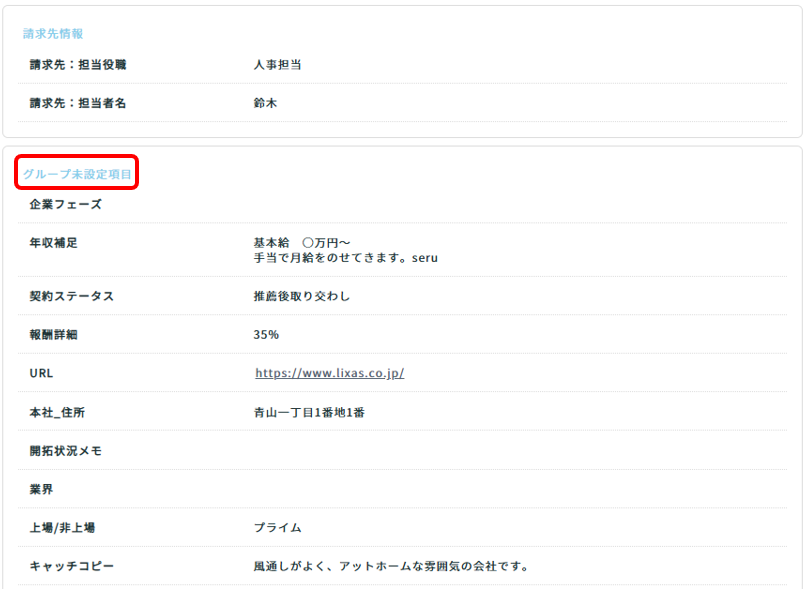Select the 契約ステータス field label
Screen dimensions: 808x595
[71, 296]
